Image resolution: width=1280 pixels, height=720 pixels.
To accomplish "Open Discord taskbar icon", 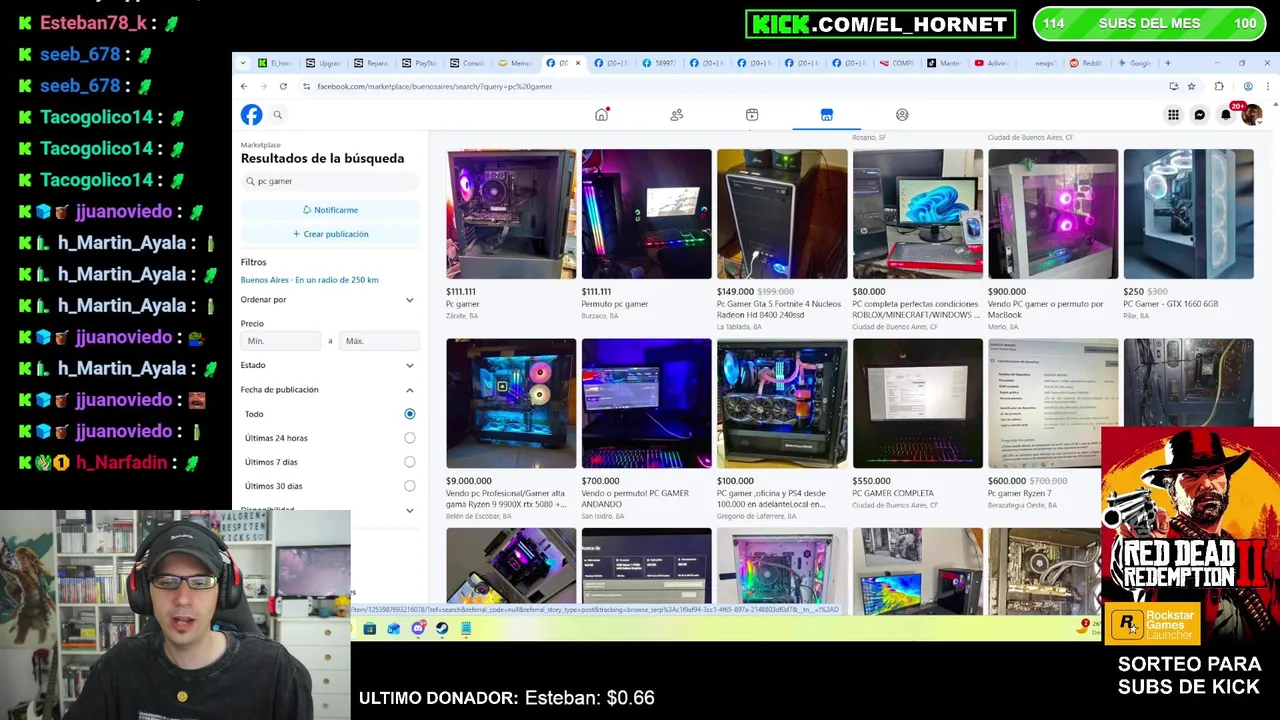I will click(418, 628).
